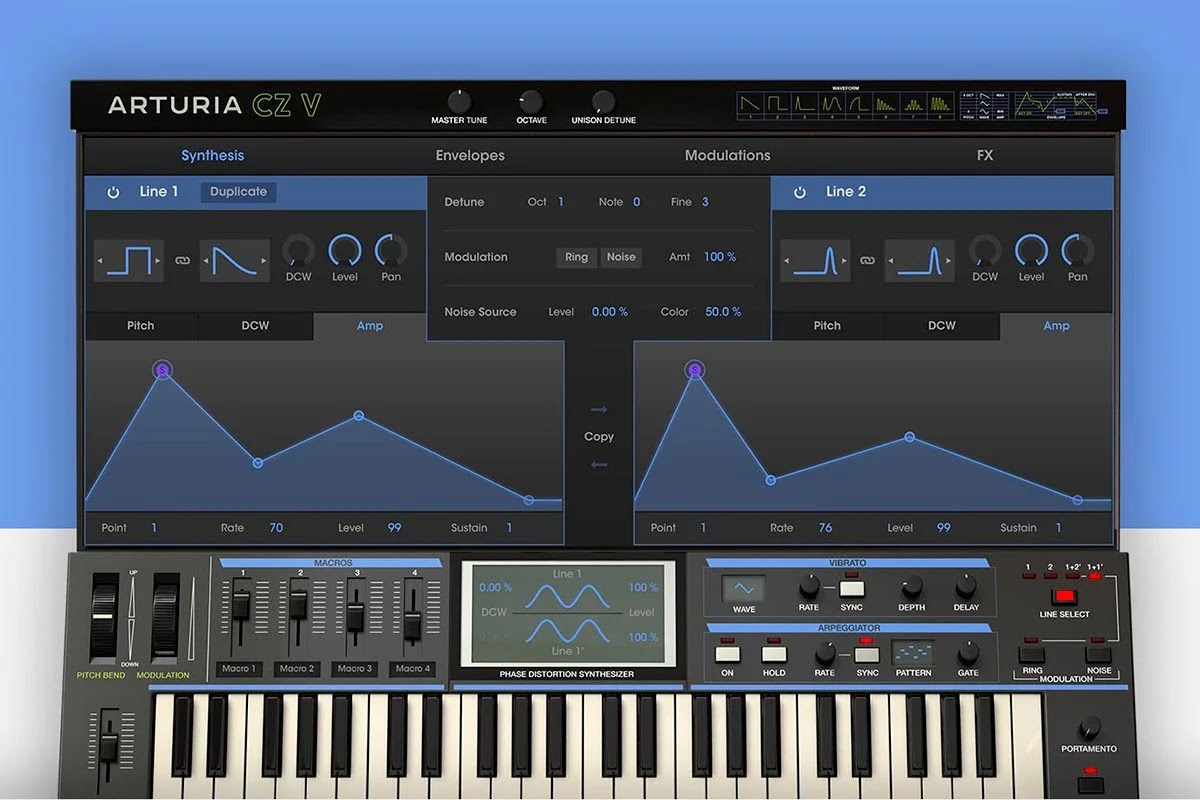Viewport: 1200px width, 800px height.
Task: Click right arrow of Line 1 square waveform selector
Action: point(156,261)
